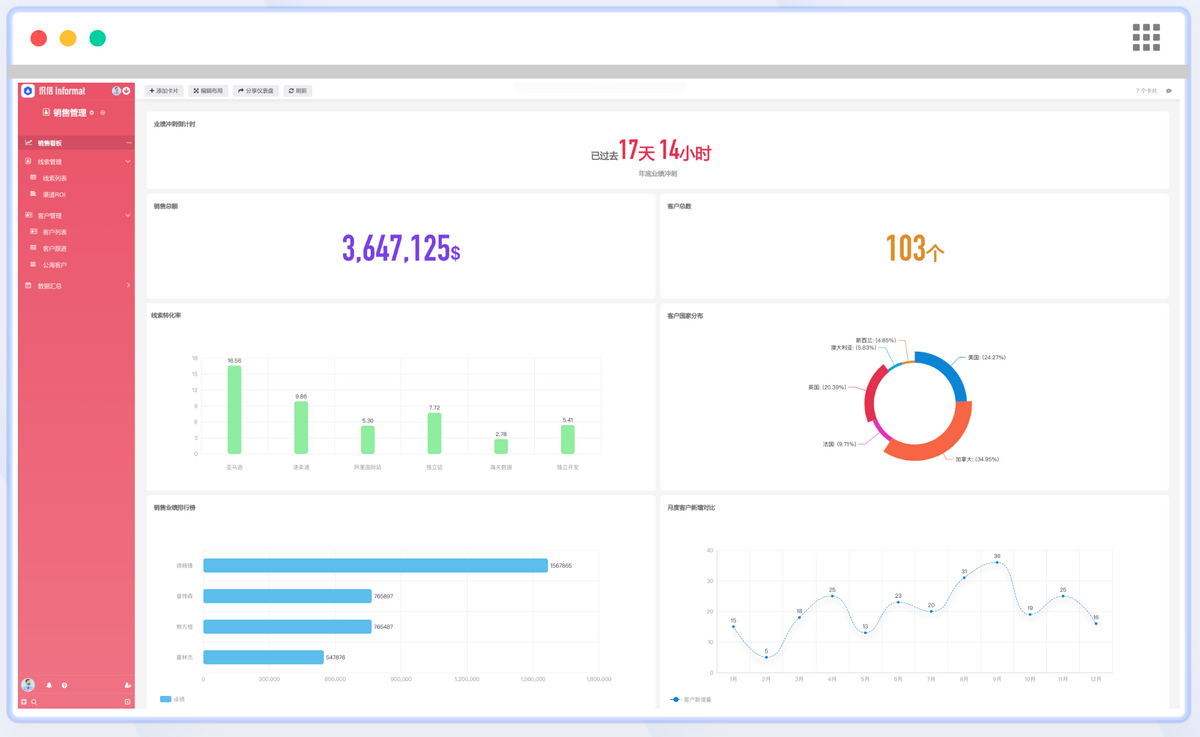Click the '7 个卡片' card count text
Viewport: 1200px width, 737px height.
[x=1146, y=91]
